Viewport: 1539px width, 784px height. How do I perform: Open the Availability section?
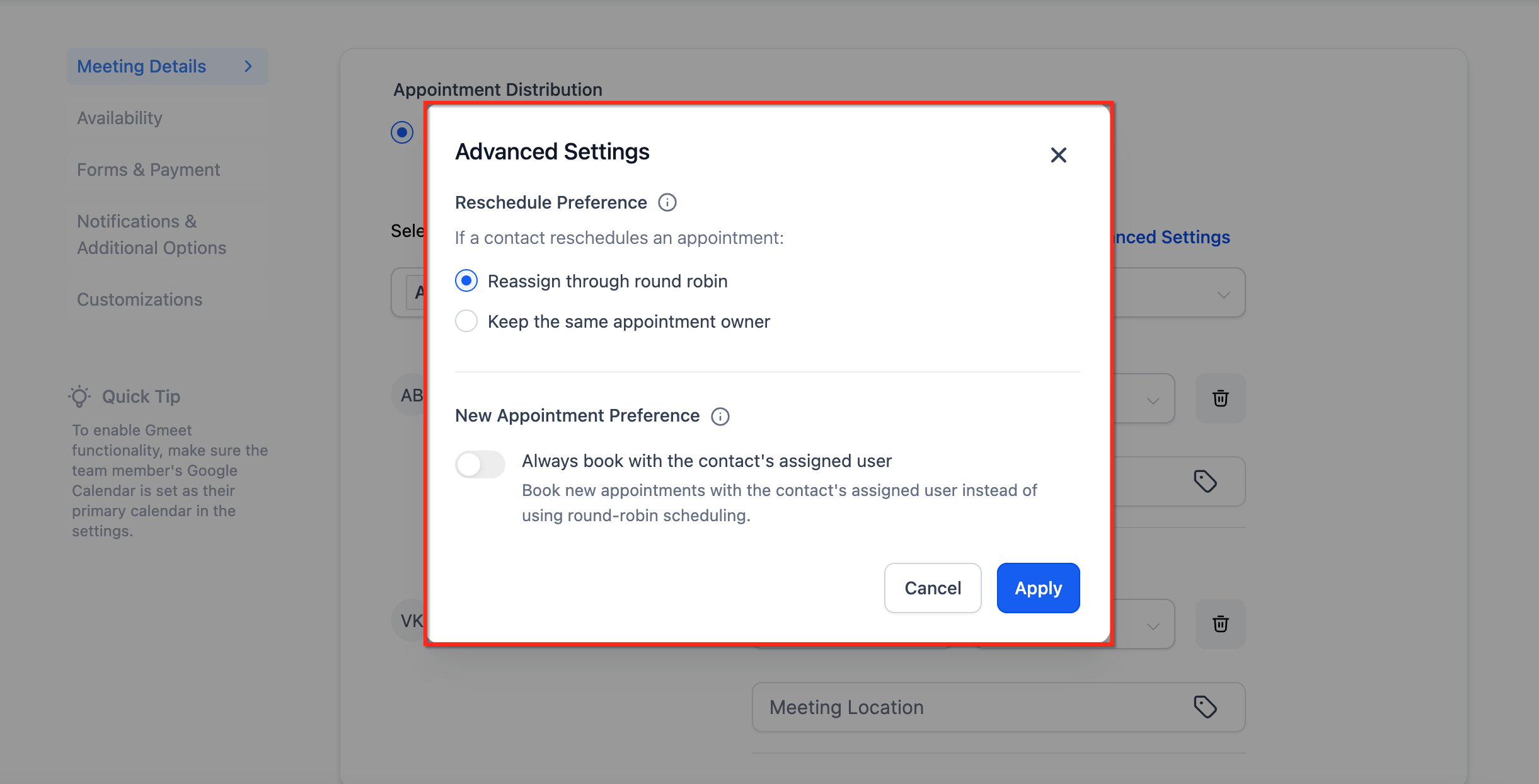[120, 118]
